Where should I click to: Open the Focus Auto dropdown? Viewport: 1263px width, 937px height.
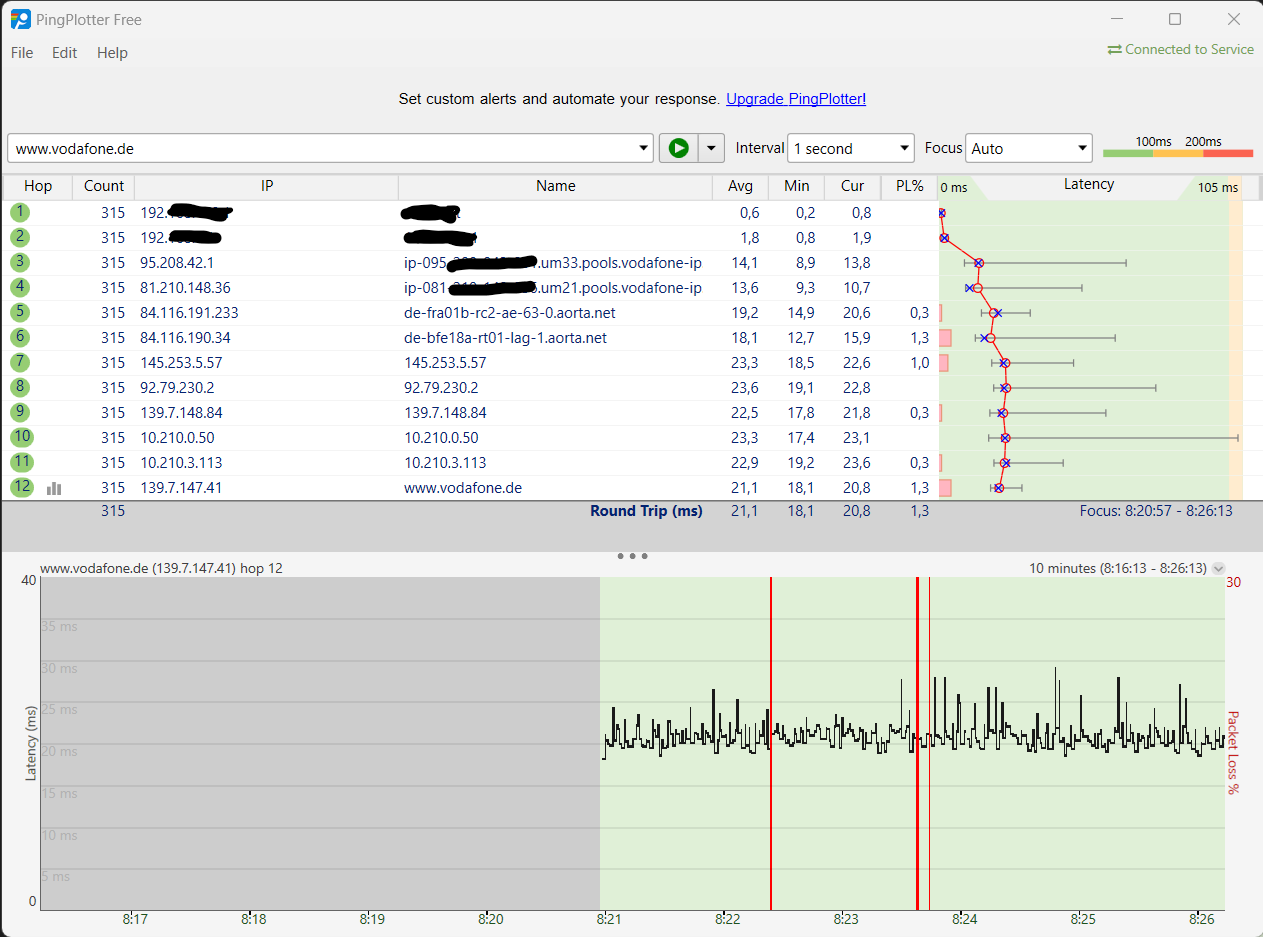1029,148
